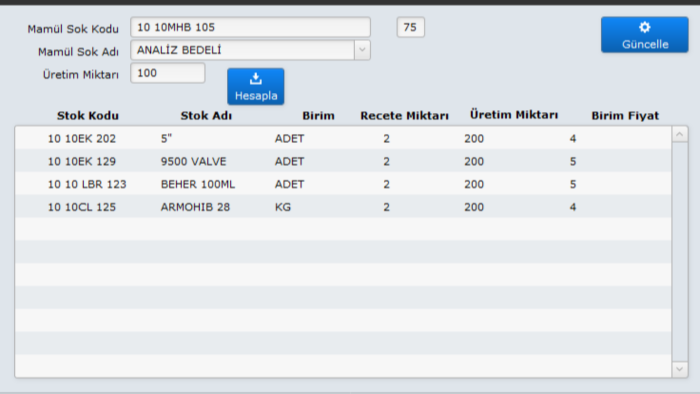Click the Recete Miktarı column header

pyautogui.click(x=404, y=116)
